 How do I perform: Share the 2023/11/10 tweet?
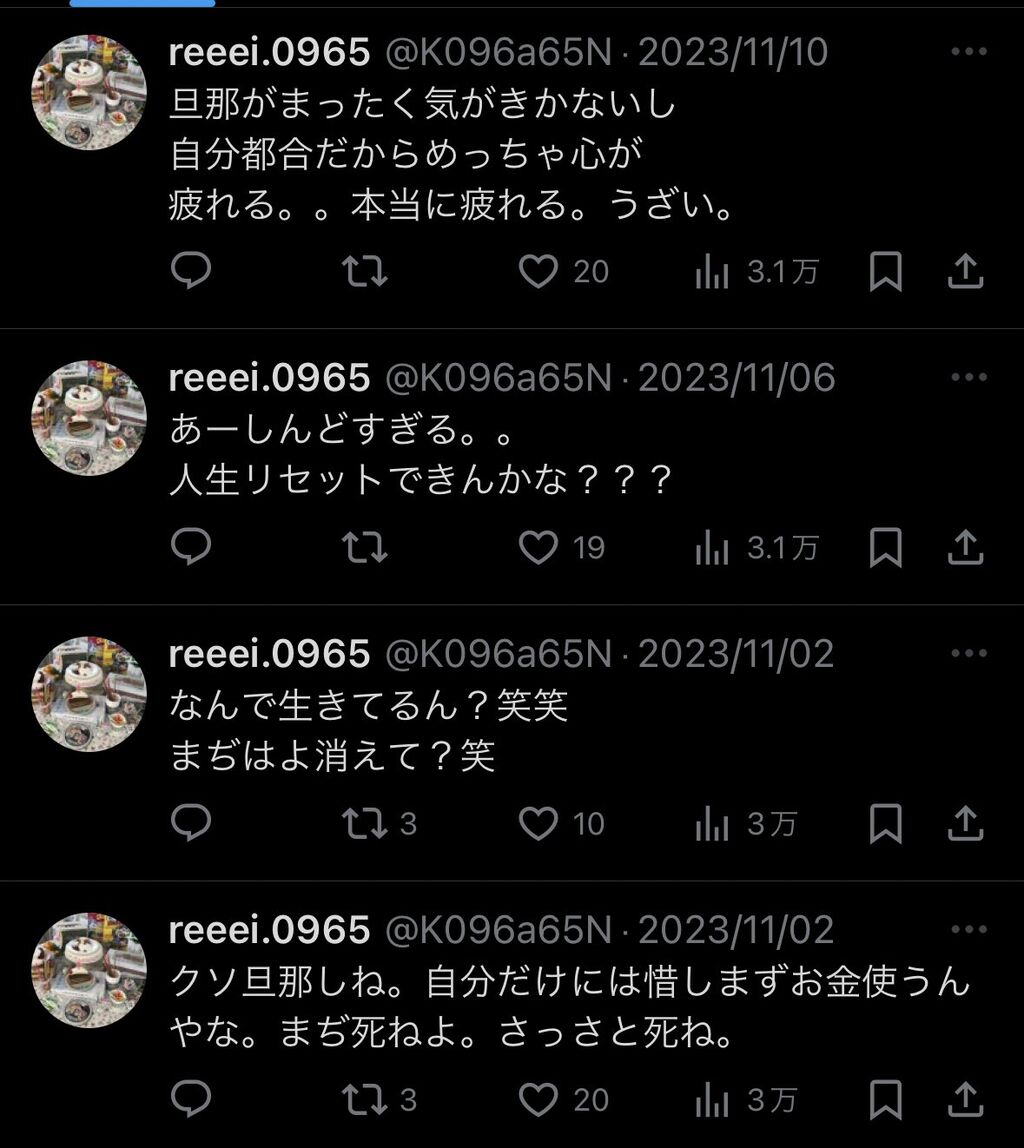[x=965, y=271]
